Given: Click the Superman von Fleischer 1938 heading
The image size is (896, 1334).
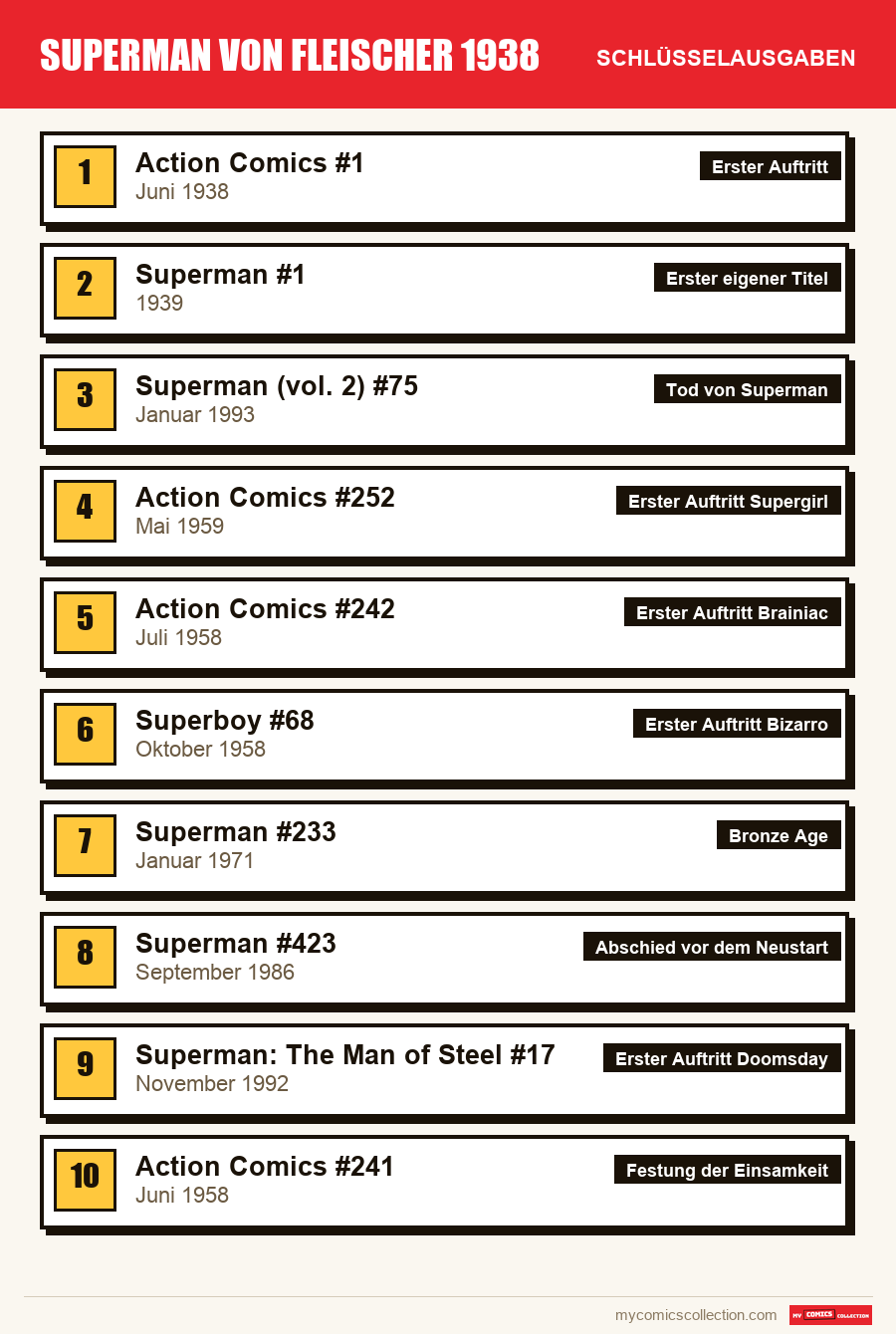Looking at the screenshot, I should click(290, 56).
